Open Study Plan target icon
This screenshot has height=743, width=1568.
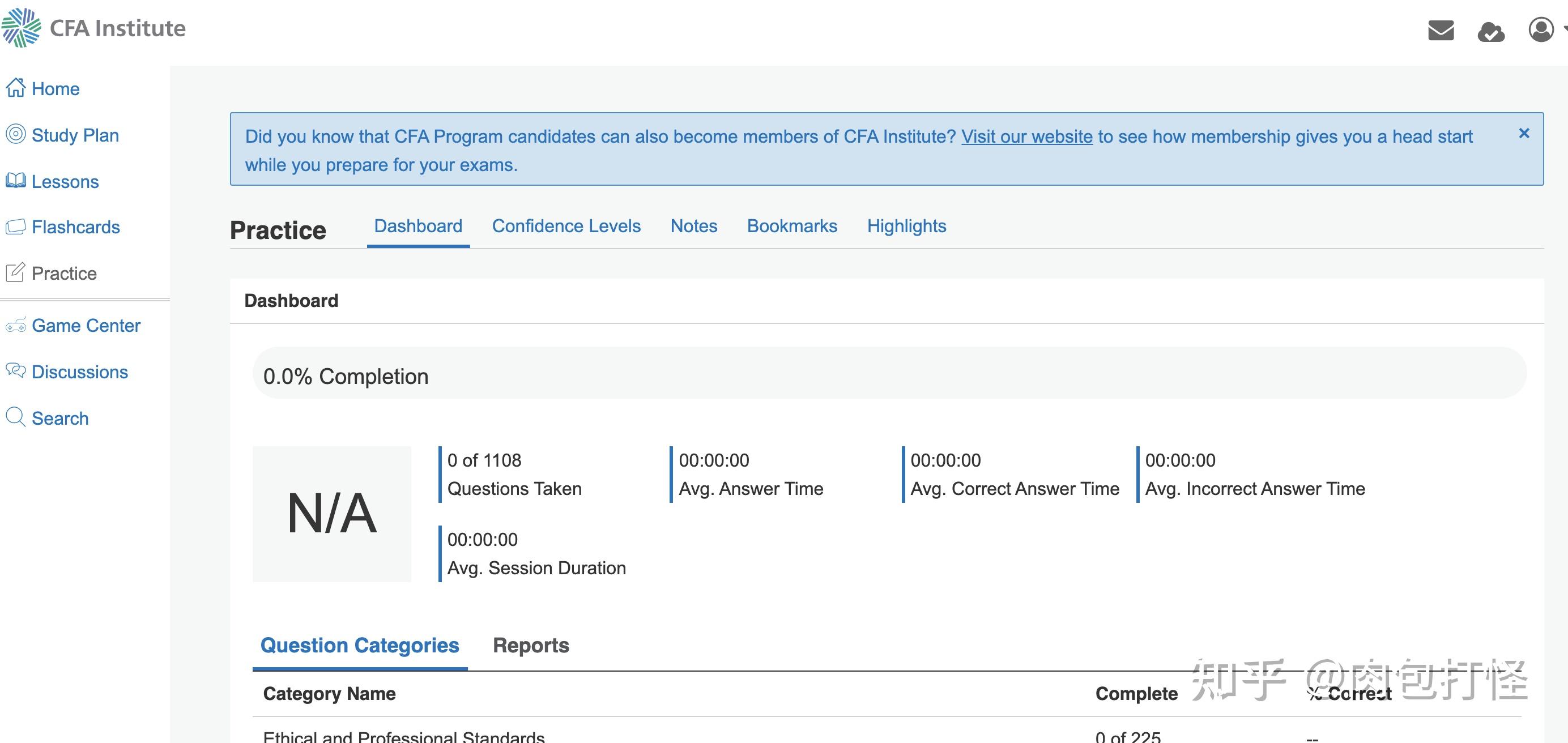point(16,134)
